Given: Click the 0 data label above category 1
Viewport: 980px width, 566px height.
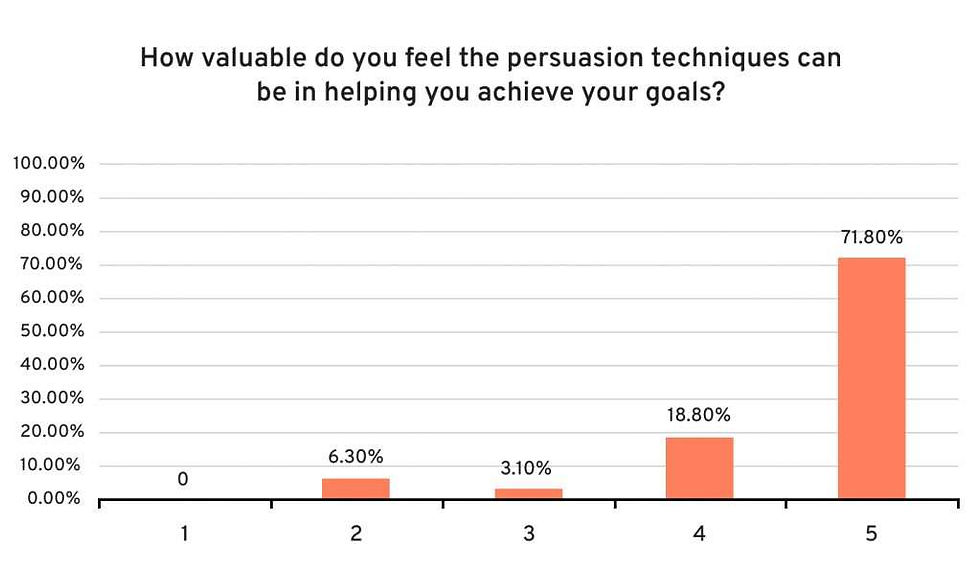Looking at the screenshot, I should (x=182, y=479).
